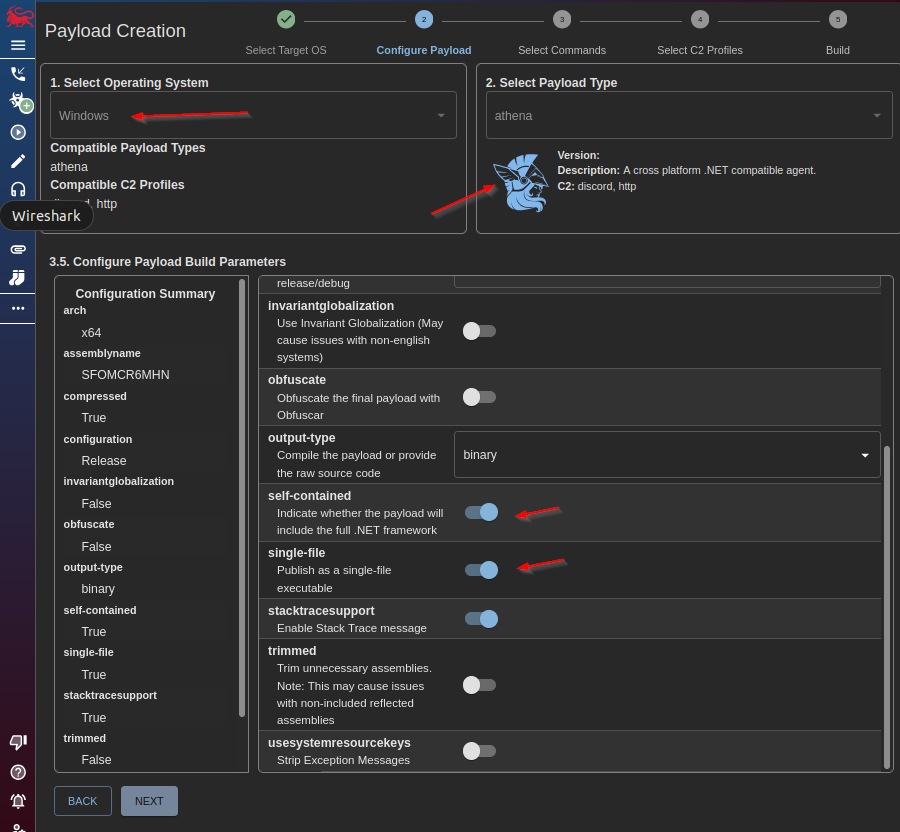Click the Mythic logo in the sidebar
Screen dimensions: 900x832
coord(18,17)
